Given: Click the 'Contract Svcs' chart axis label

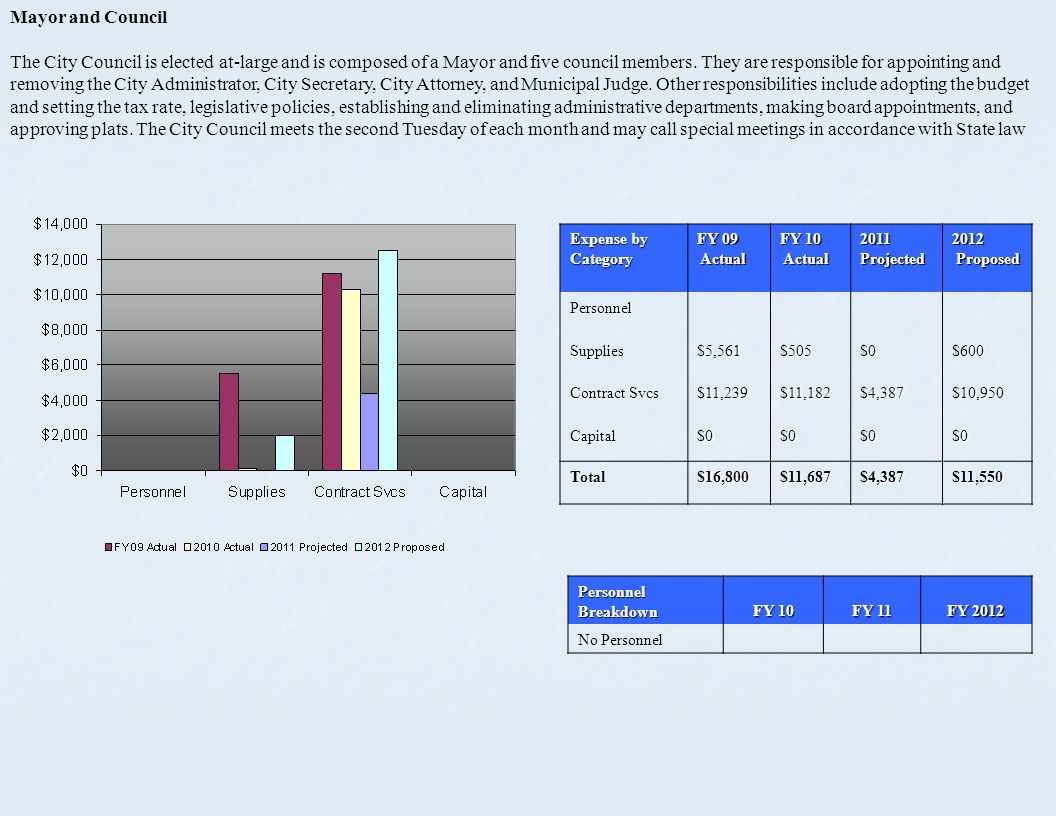Looking at the screenshot, I should (360, 492).
